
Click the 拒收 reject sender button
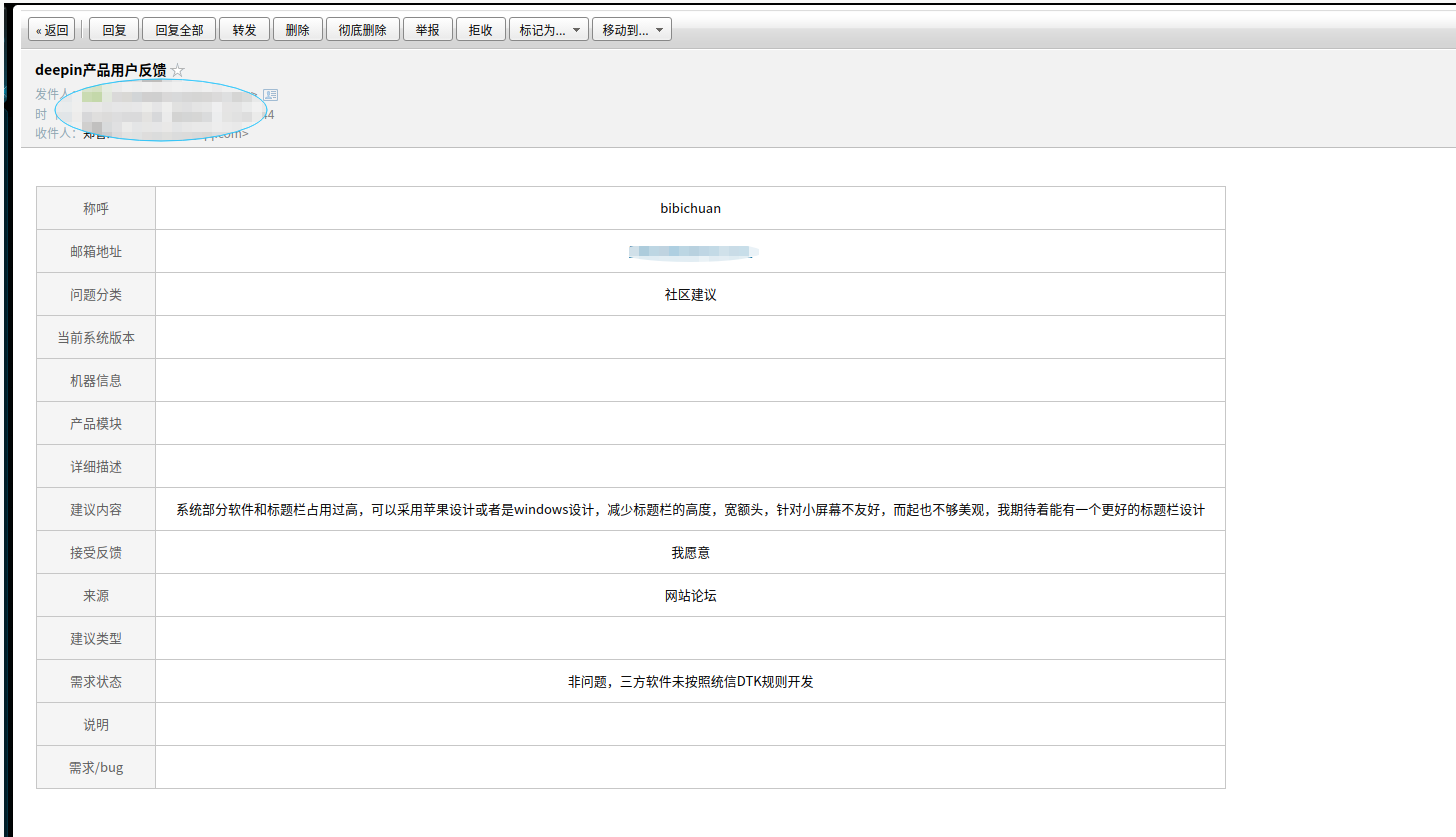(480, 29)
